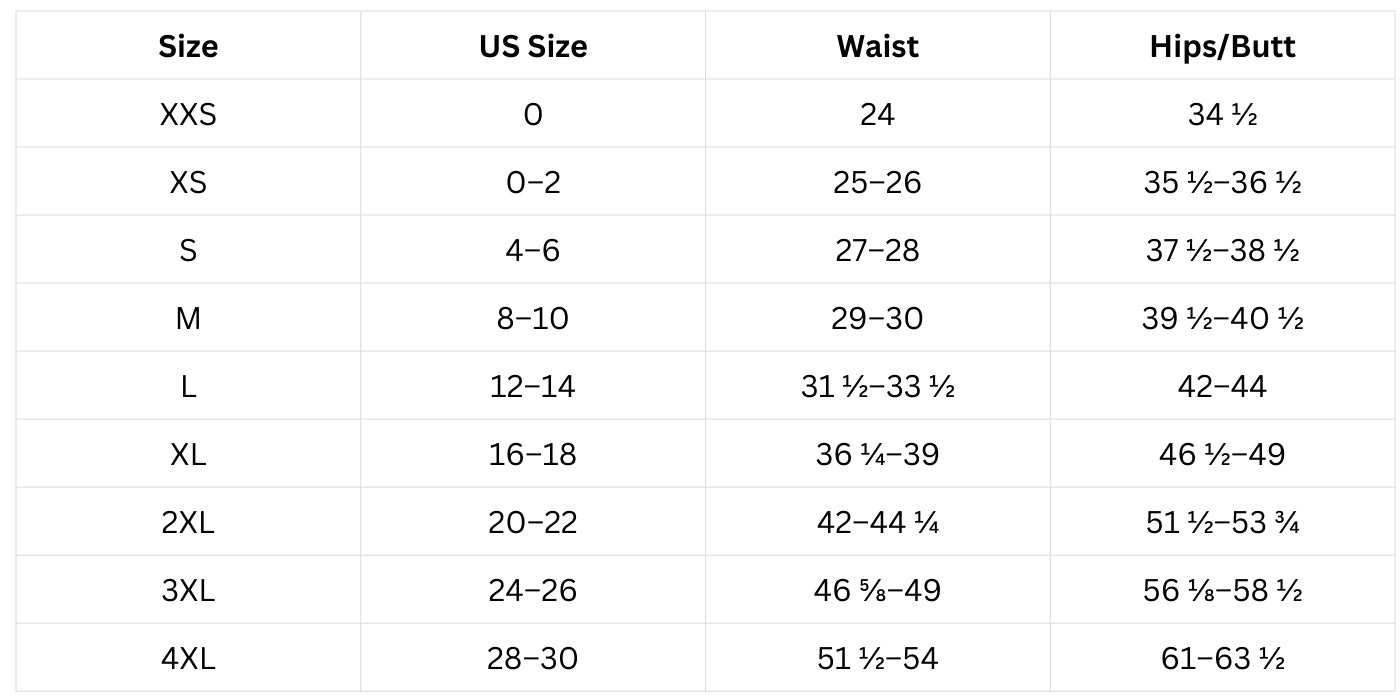Click the hips 42–44 cell

(1223, 386)
